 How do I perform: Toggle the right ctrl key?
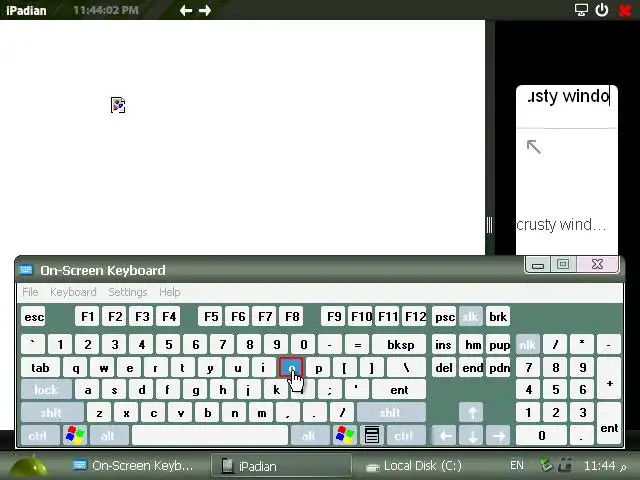404,436
